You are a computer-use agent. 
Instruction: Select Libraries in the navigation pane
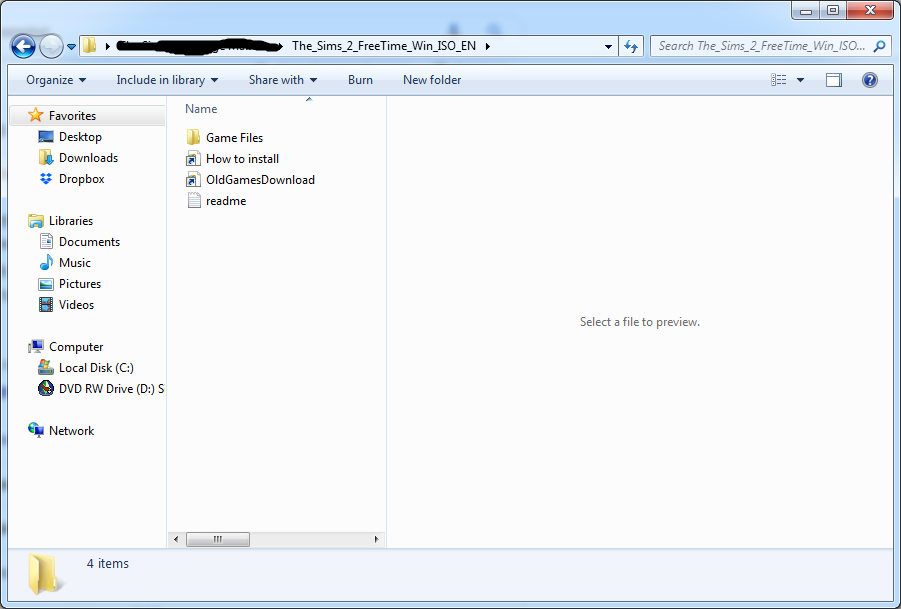coord(60,221)
